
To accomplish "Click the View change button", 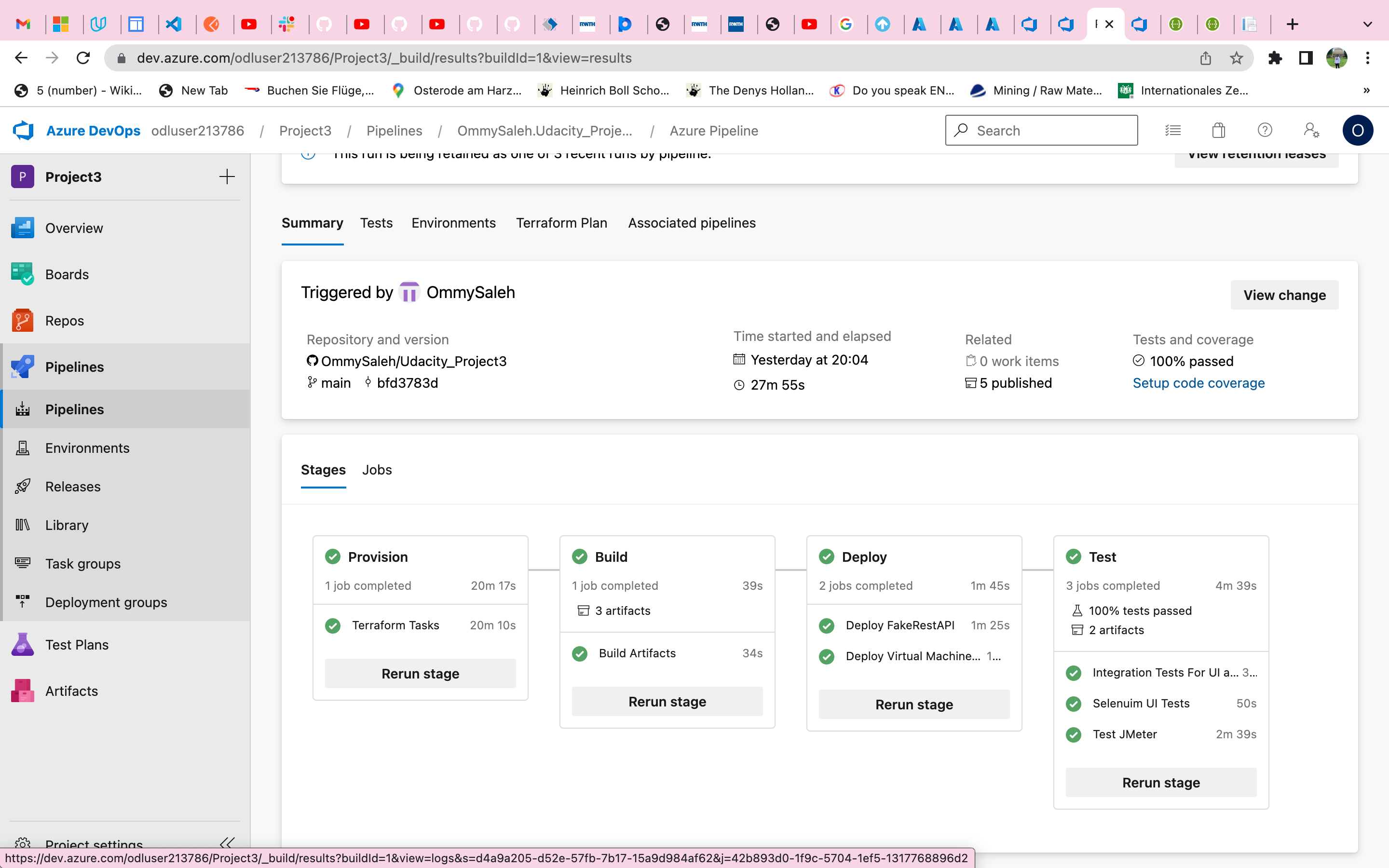I will [1284, 295].
